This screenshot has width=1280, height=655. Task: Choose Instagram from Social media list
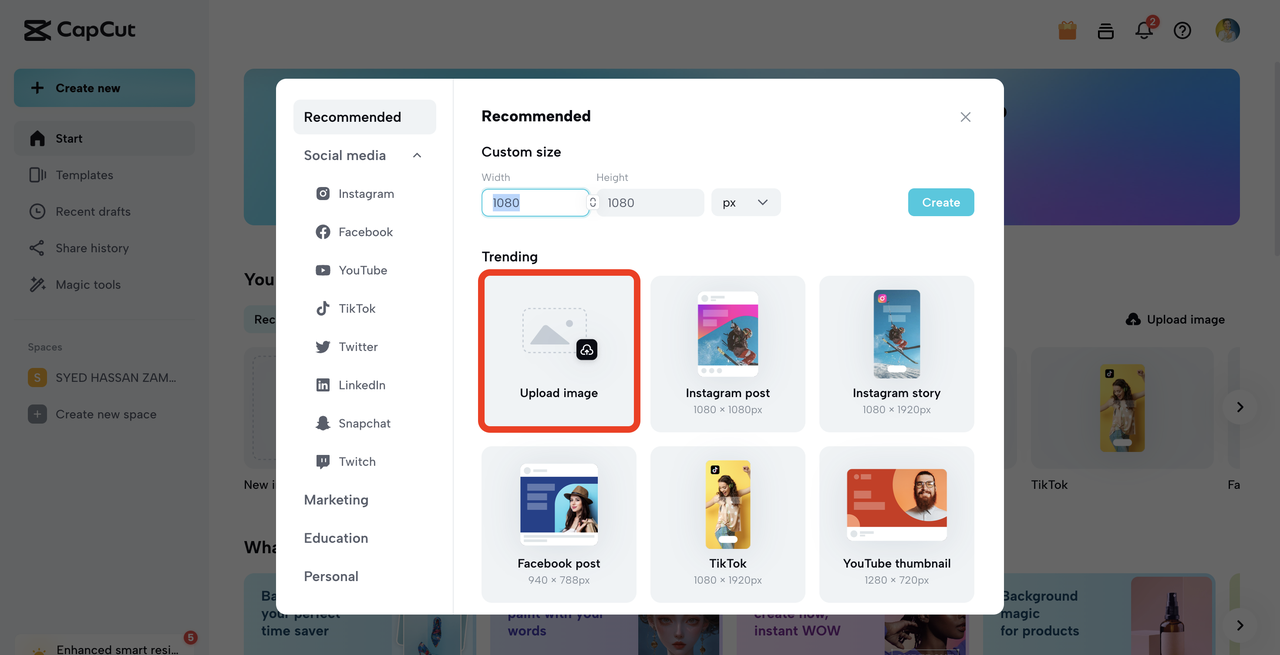365,194
